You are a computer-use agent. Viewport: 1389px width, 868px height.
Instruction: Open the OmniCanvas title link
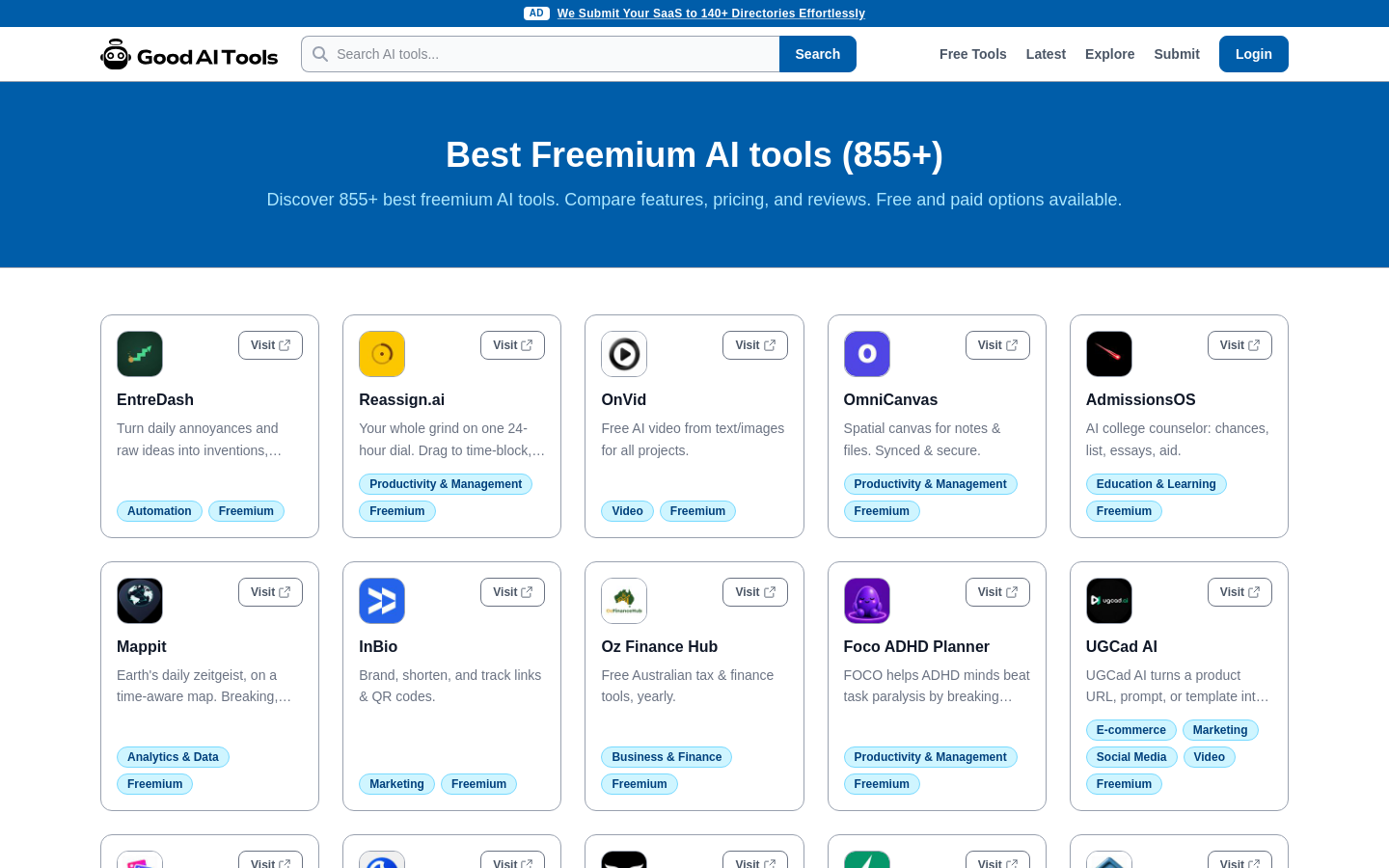pos(890,400)
